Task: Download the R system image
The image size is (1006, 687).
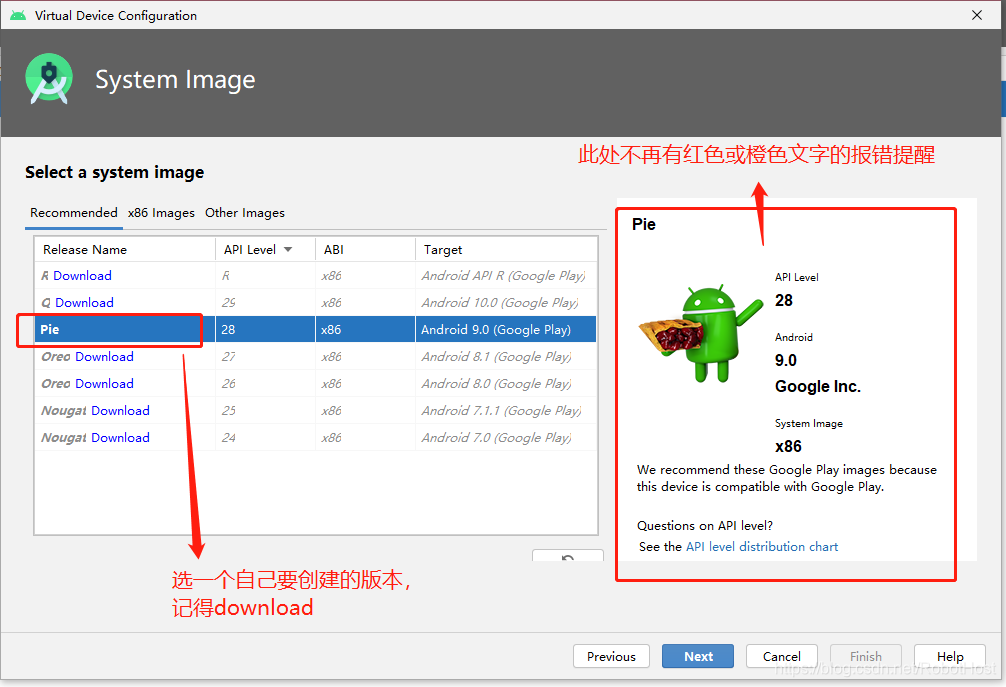Action: tap(82, 276)
